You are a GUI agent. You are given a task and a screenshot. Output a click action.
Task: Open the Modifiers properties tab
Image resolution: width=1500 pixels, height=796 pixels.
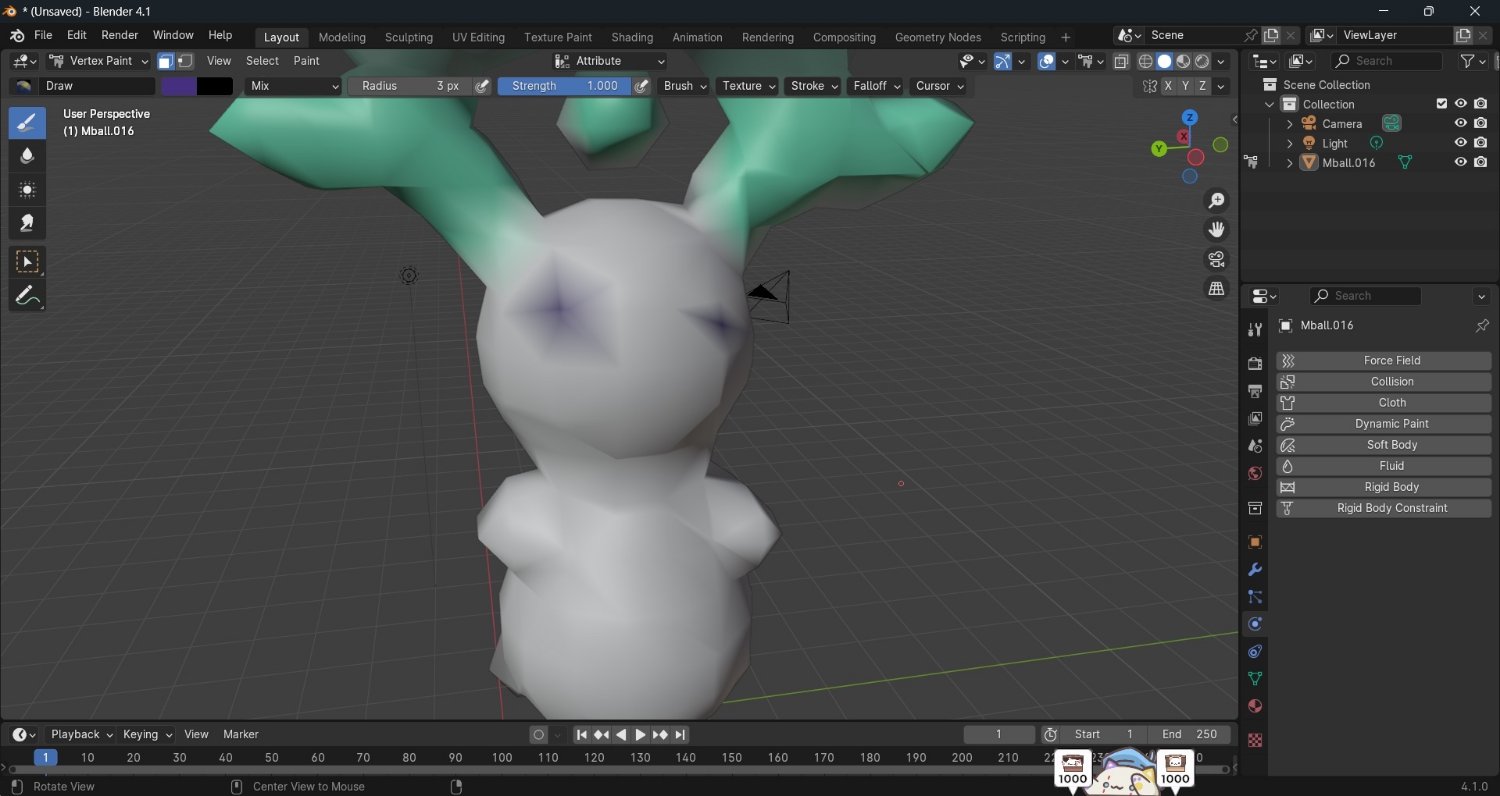tap(1255, 569)
